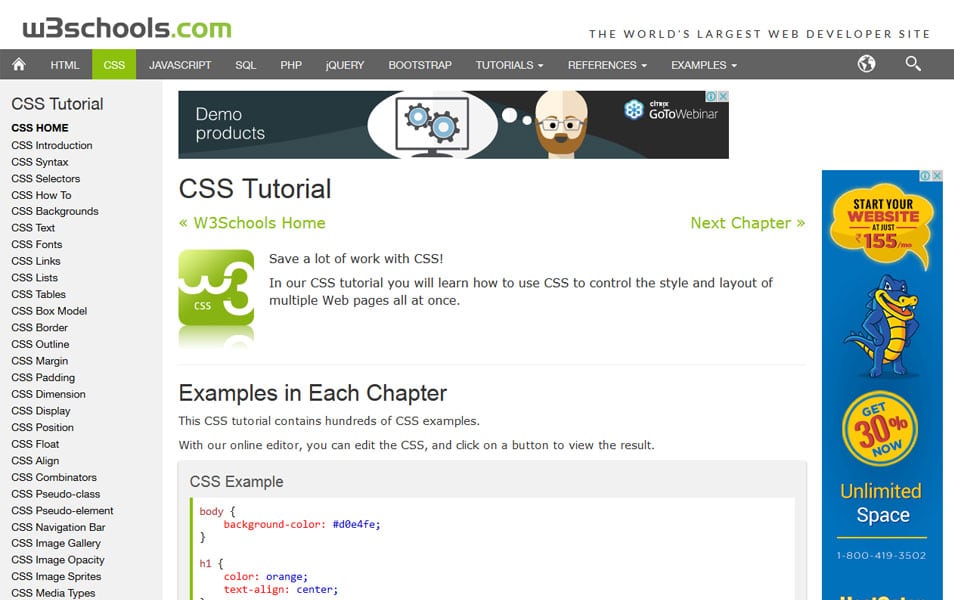The image size is (954, 600).
Task: Click the 'CSS Example' box title
Action: click(x=237, y=481)
